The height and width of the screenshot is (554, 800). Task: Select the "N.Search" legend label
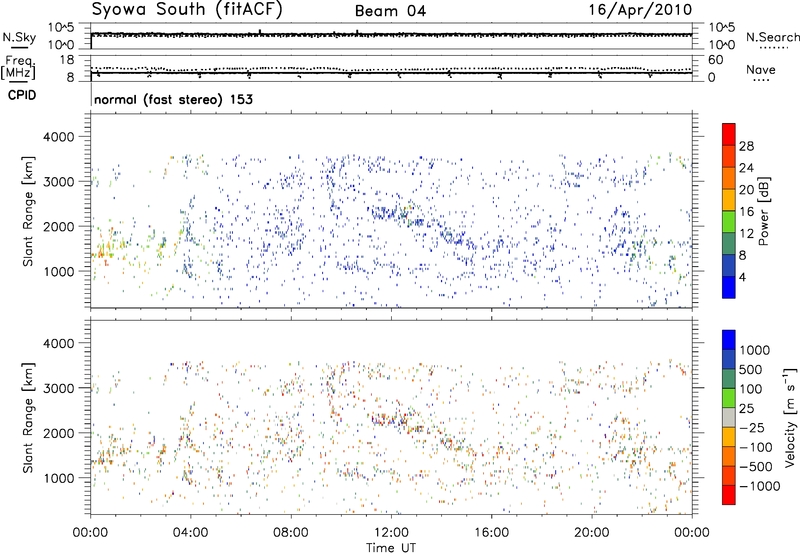tap(772, 37)
